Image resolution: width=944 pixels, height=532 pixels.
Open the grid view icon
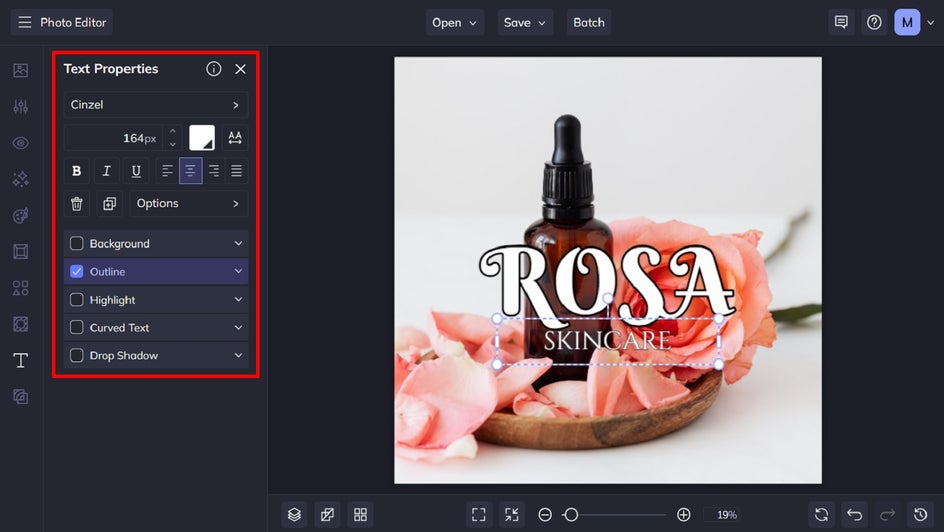[x=360, y=515]
